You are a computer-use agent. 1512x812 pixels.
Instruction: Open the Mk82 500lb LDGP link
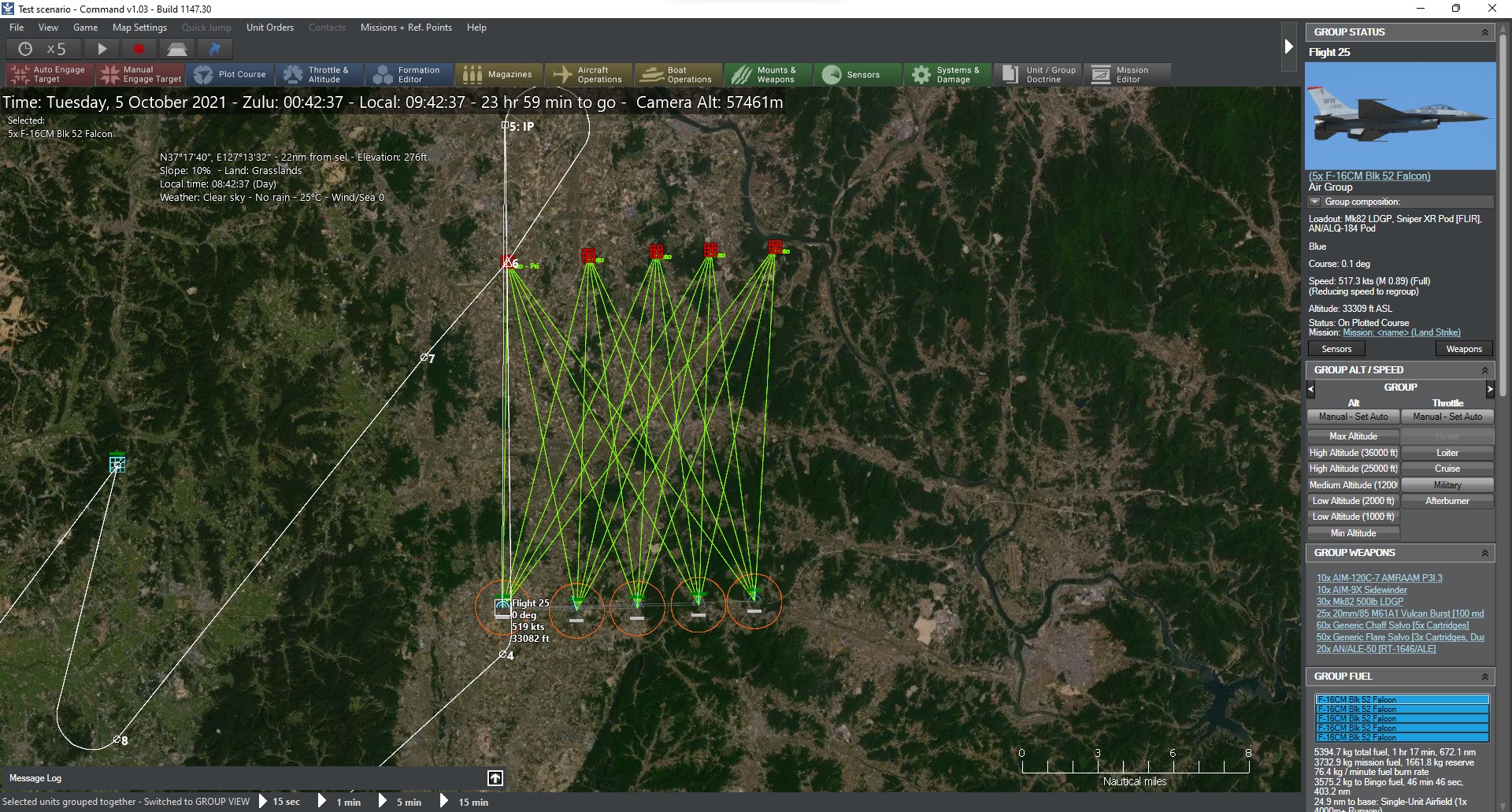[1360, 602]
